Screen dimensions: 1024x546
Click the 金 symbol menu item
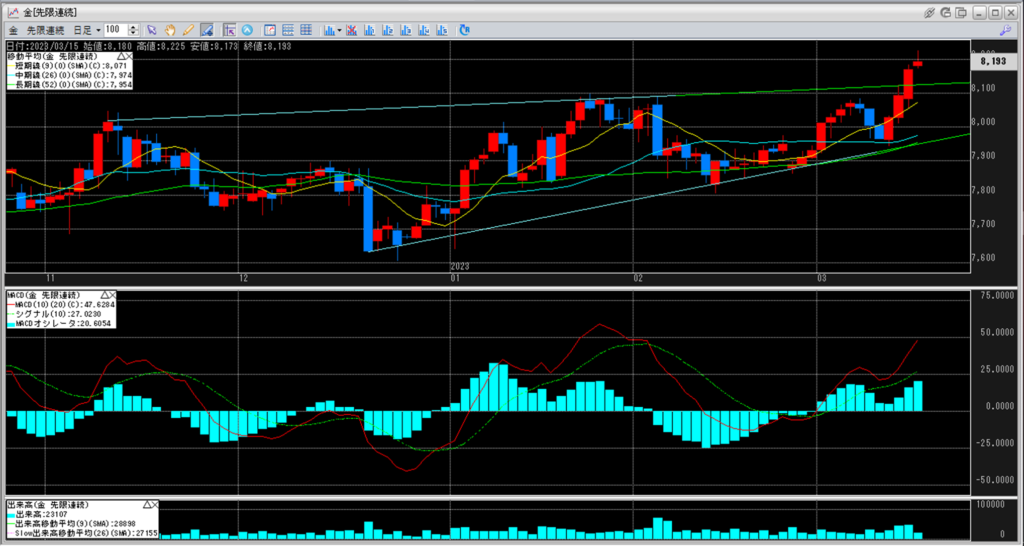click(12, 30)
